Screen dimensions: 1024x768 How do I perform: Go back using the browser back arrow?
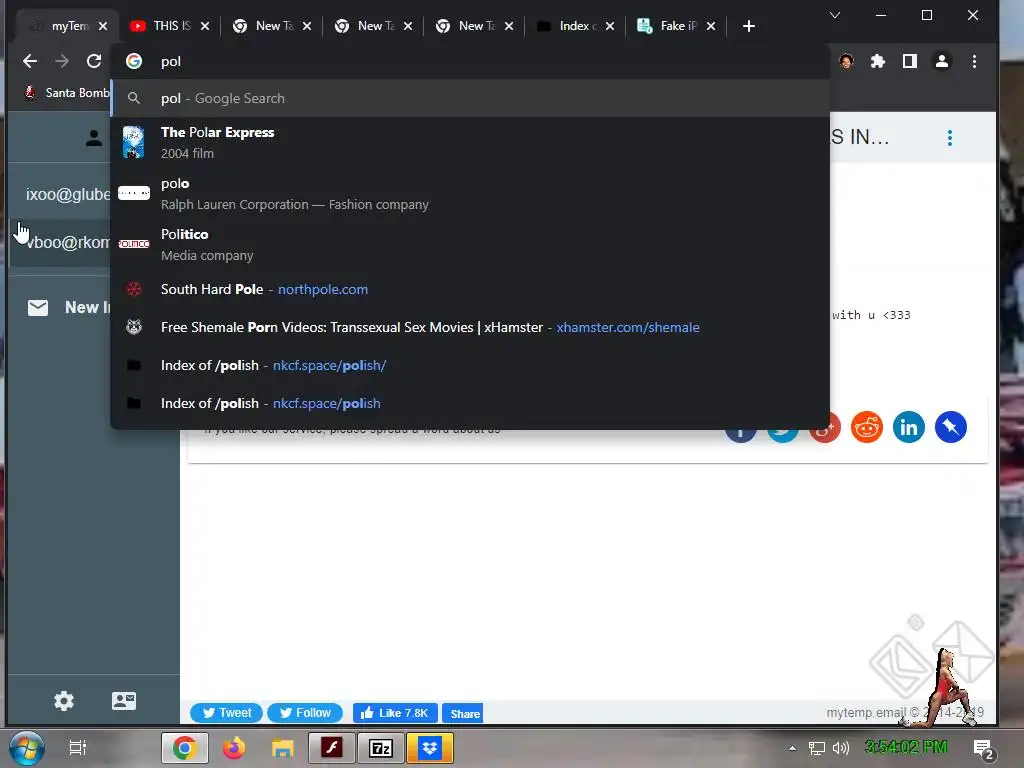(29, 61)
